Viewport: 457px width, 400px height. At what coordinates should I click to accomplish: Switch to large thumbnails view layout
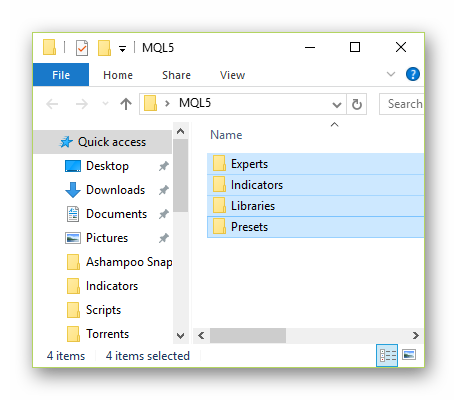pyautogui.click(x=409, y=355)
